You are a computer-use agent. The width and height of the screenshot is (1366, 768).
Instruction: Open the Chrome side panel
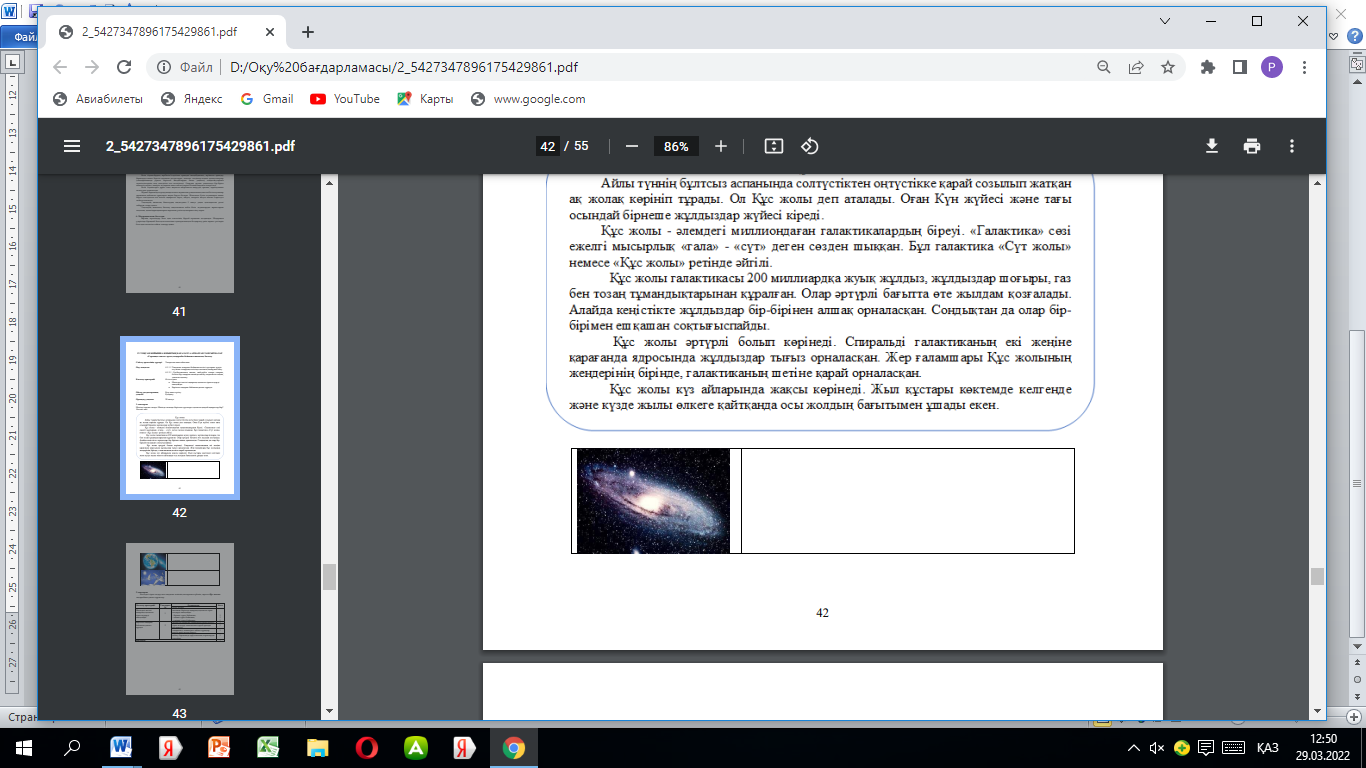1239,67
